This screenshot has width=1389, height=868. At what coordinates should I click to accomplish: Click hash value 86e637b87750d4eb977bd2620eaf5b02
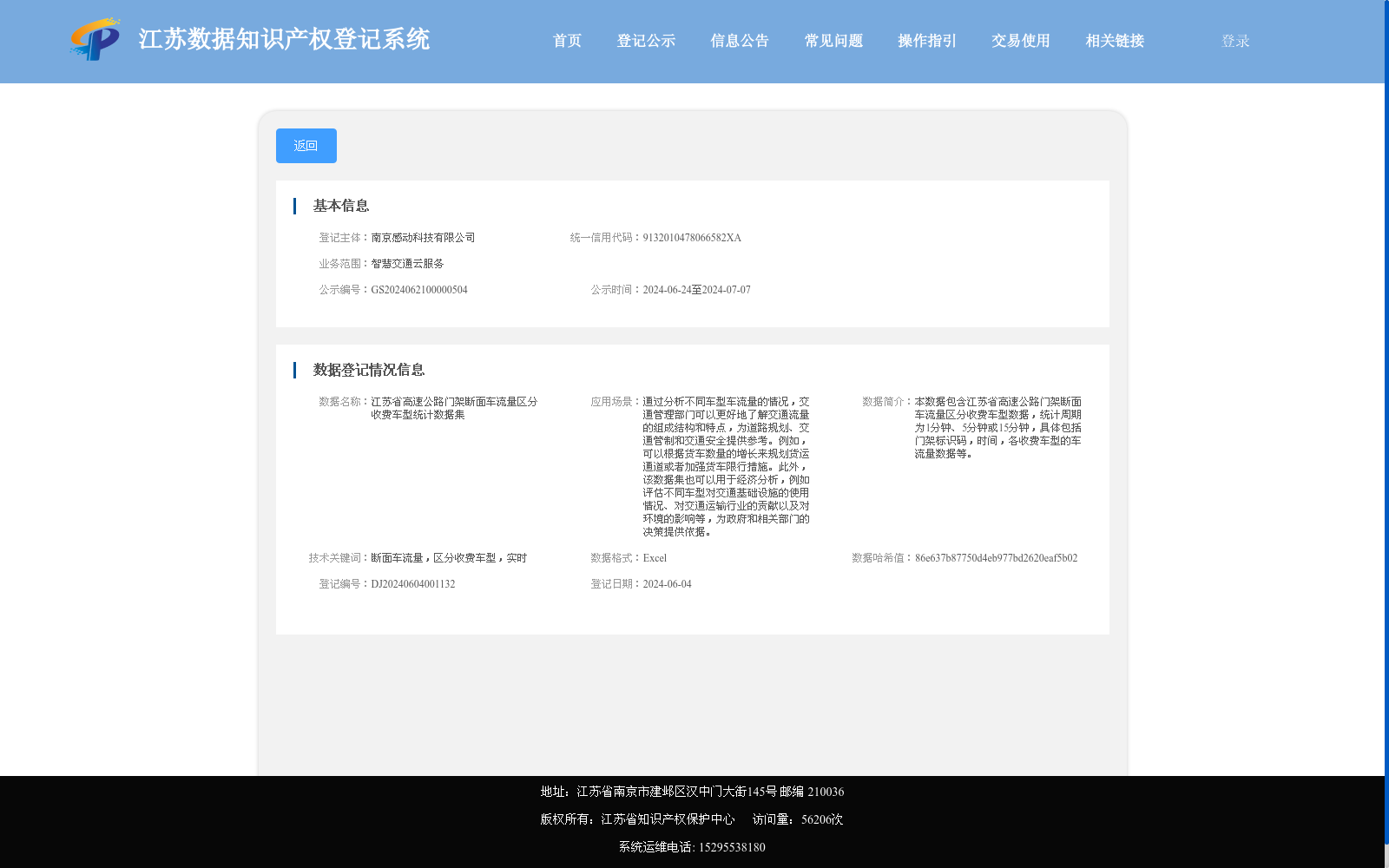tap(996, 558)
